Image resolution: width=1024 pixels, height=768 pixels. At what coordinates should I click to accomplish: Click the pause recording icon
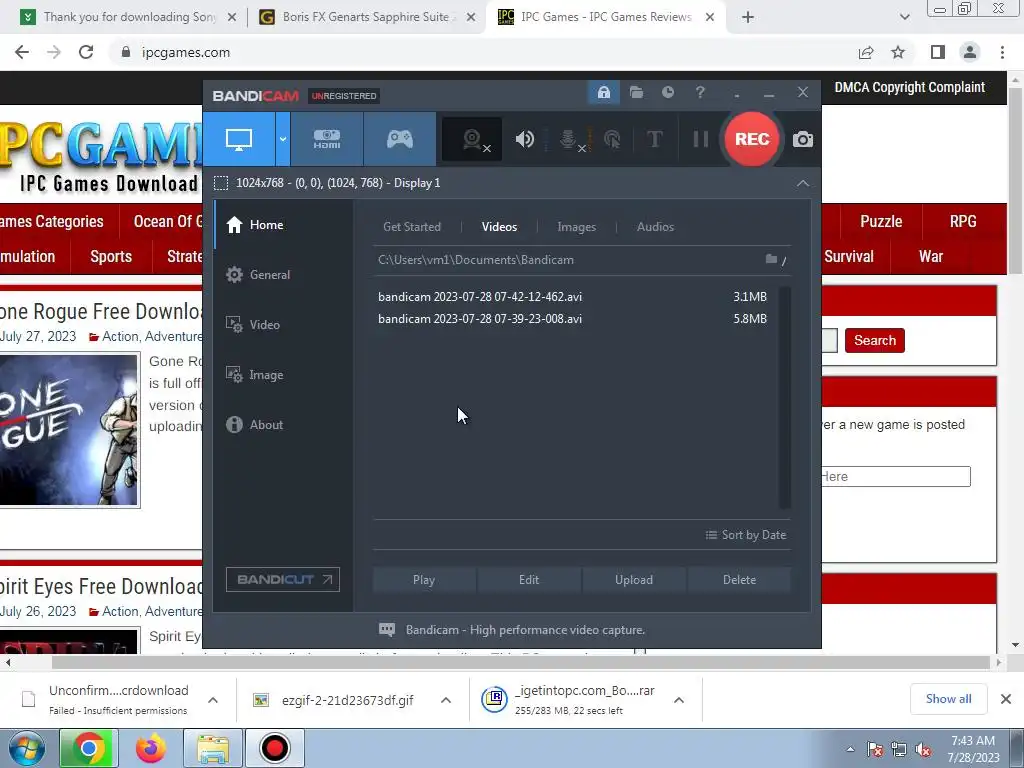[x=701, y=139]
